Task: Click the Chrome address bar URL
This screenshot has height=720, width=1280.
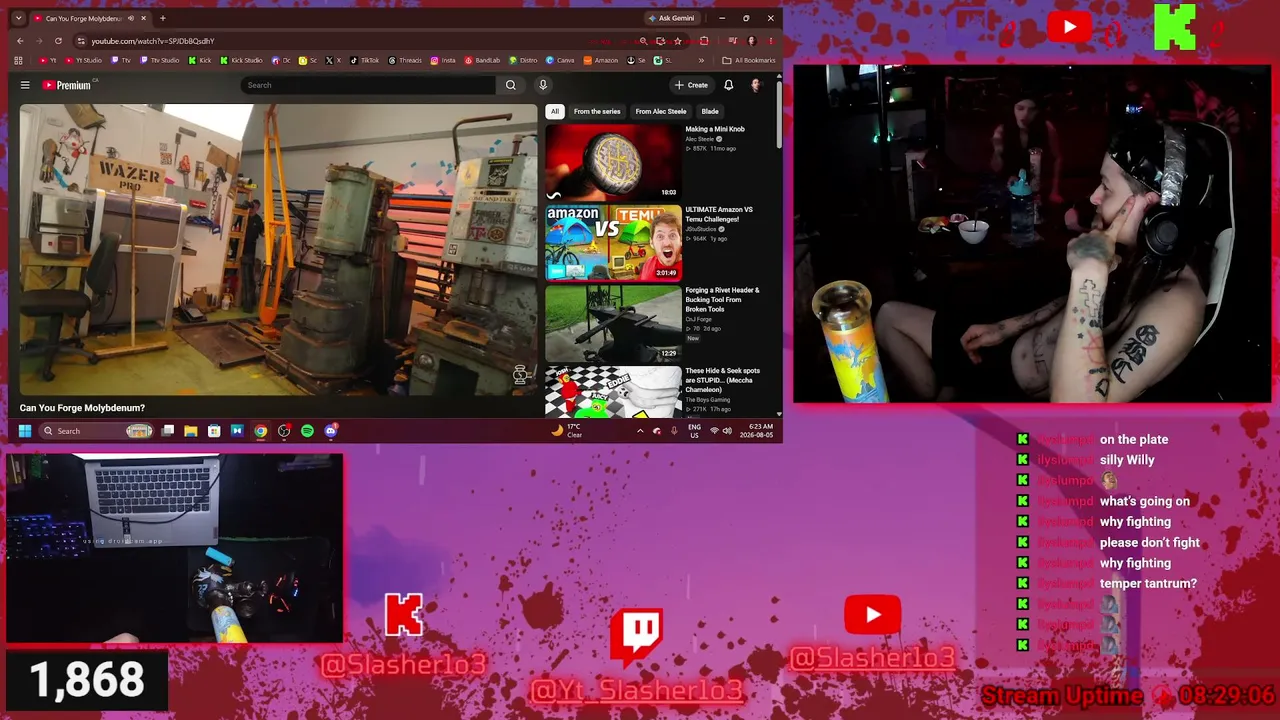Action: pos(153,41)
